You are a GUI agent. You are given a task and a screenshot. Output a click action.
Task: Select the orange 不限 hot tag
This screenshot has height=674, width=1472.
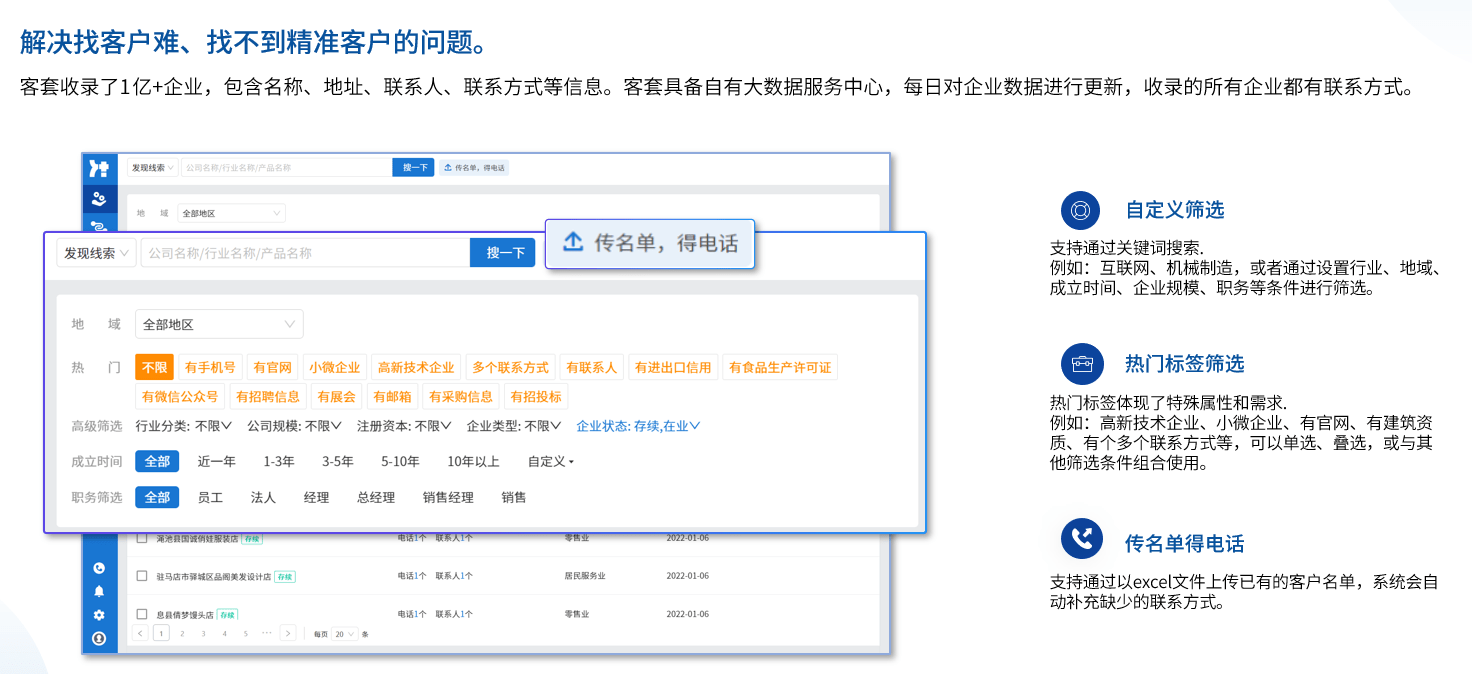pos(155,367)
